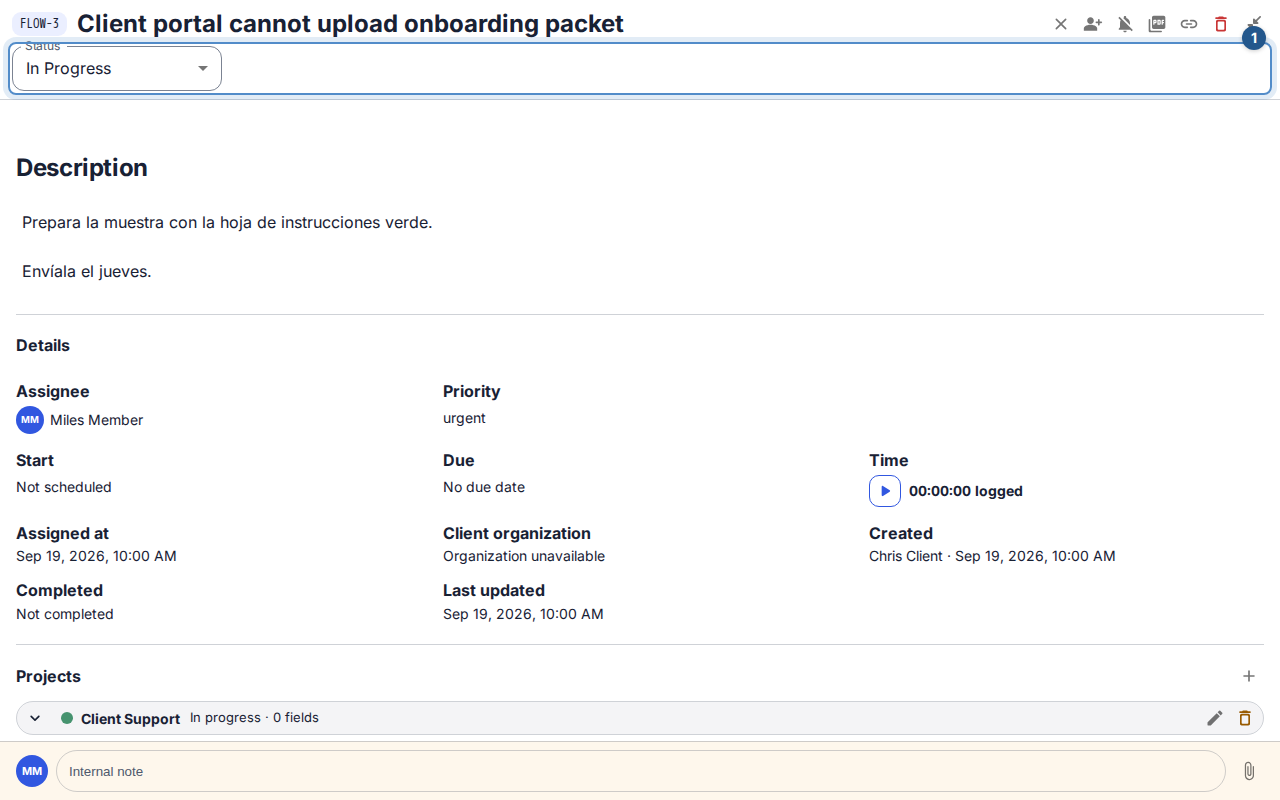Open the Status dropdown showing In Progress

point(116,68)
